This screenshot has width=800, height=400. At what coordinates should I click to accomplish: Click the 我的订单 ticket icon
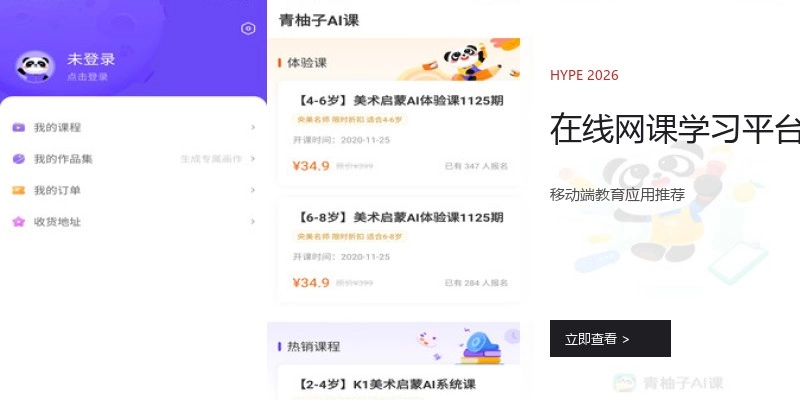(x=19, y=190)
